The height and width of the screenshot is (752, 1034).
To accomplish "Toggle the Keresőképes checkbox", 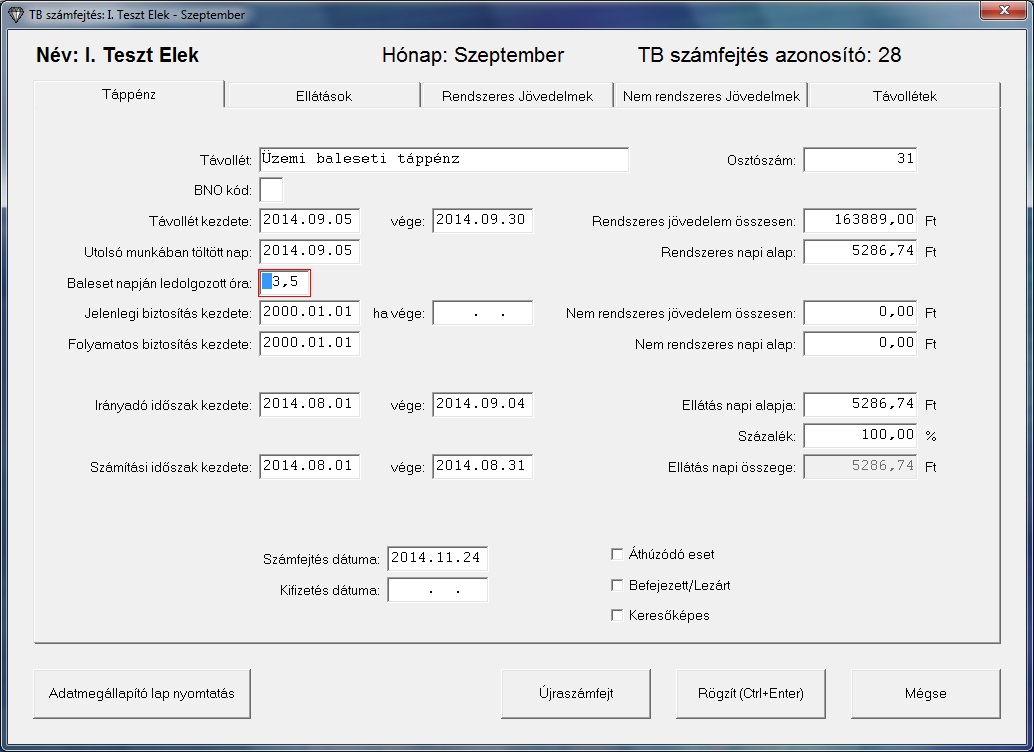I will [617, 615].
